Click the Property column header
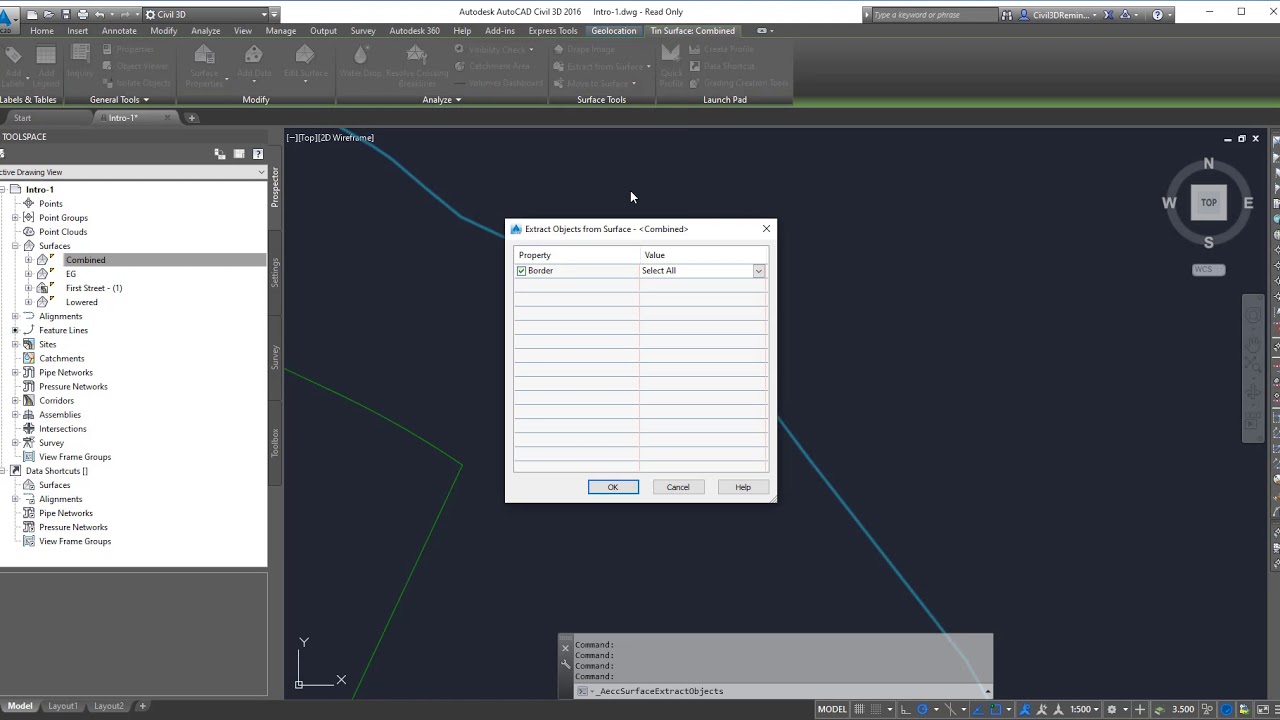Image resolution: width=1280 pixels, height=720 pixels. coord(576,255)
